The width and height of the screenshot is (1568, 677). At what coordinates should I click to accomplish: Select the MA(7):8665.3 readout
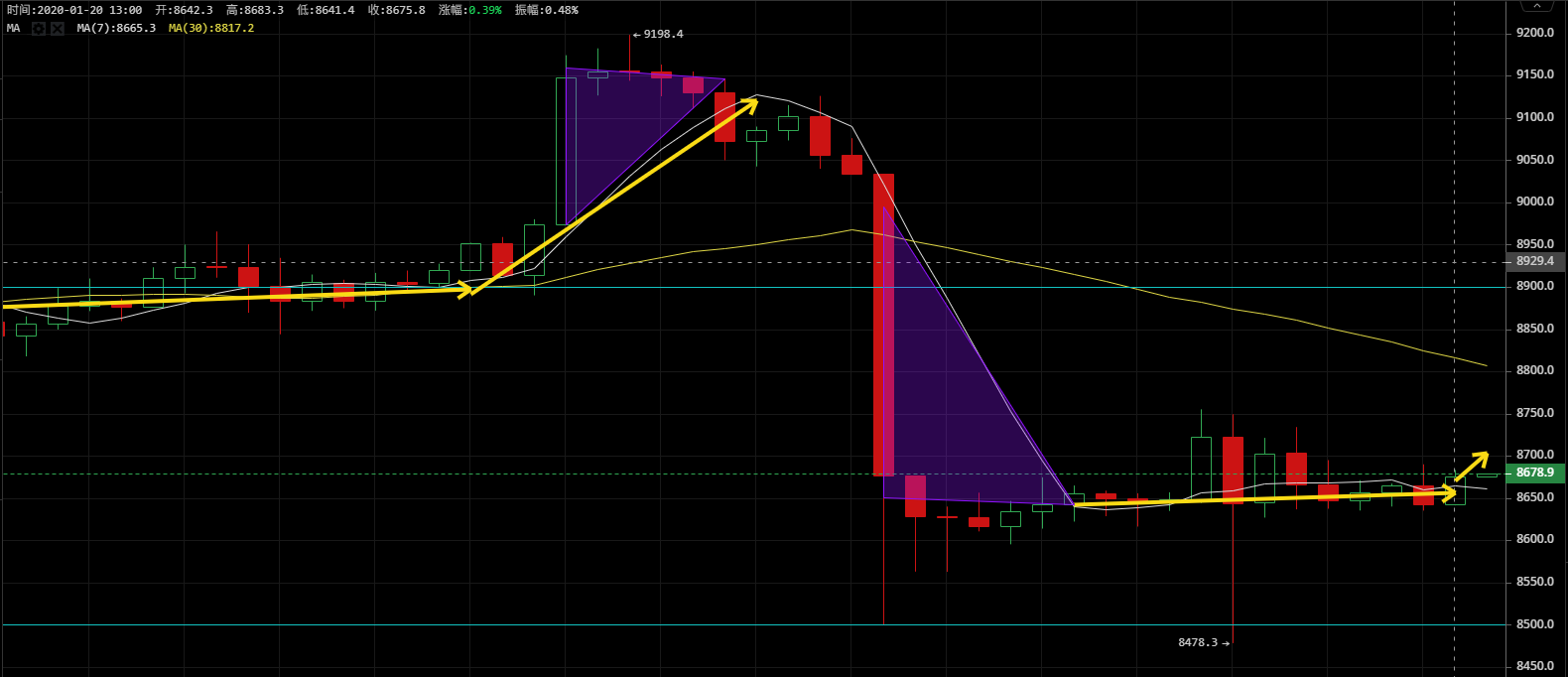coord(116,29)
